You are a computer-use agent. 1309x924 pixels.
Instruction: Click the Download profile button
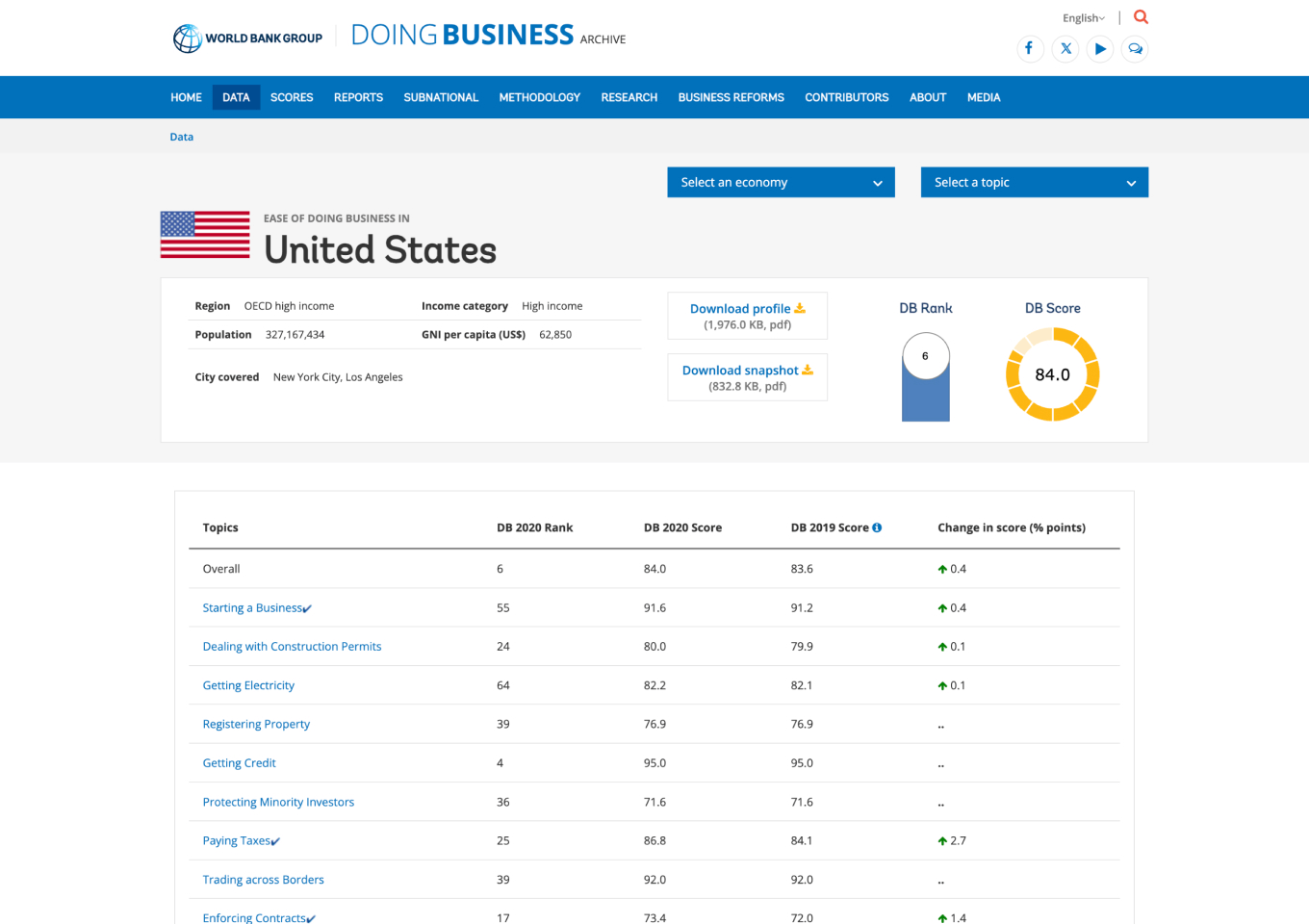[x=748, y=316]
